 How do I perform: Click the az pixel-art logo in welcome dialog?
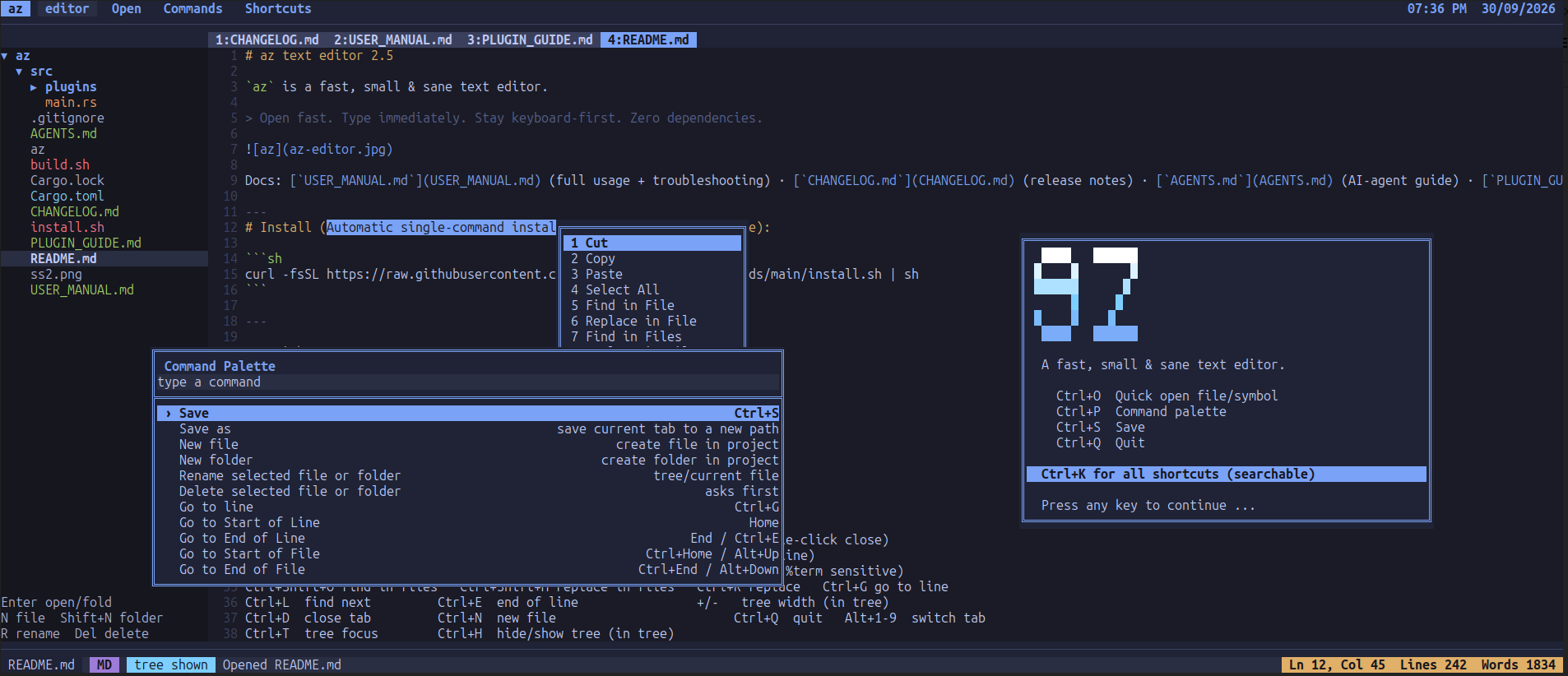pyautogui.click(x=1086, y=294)
